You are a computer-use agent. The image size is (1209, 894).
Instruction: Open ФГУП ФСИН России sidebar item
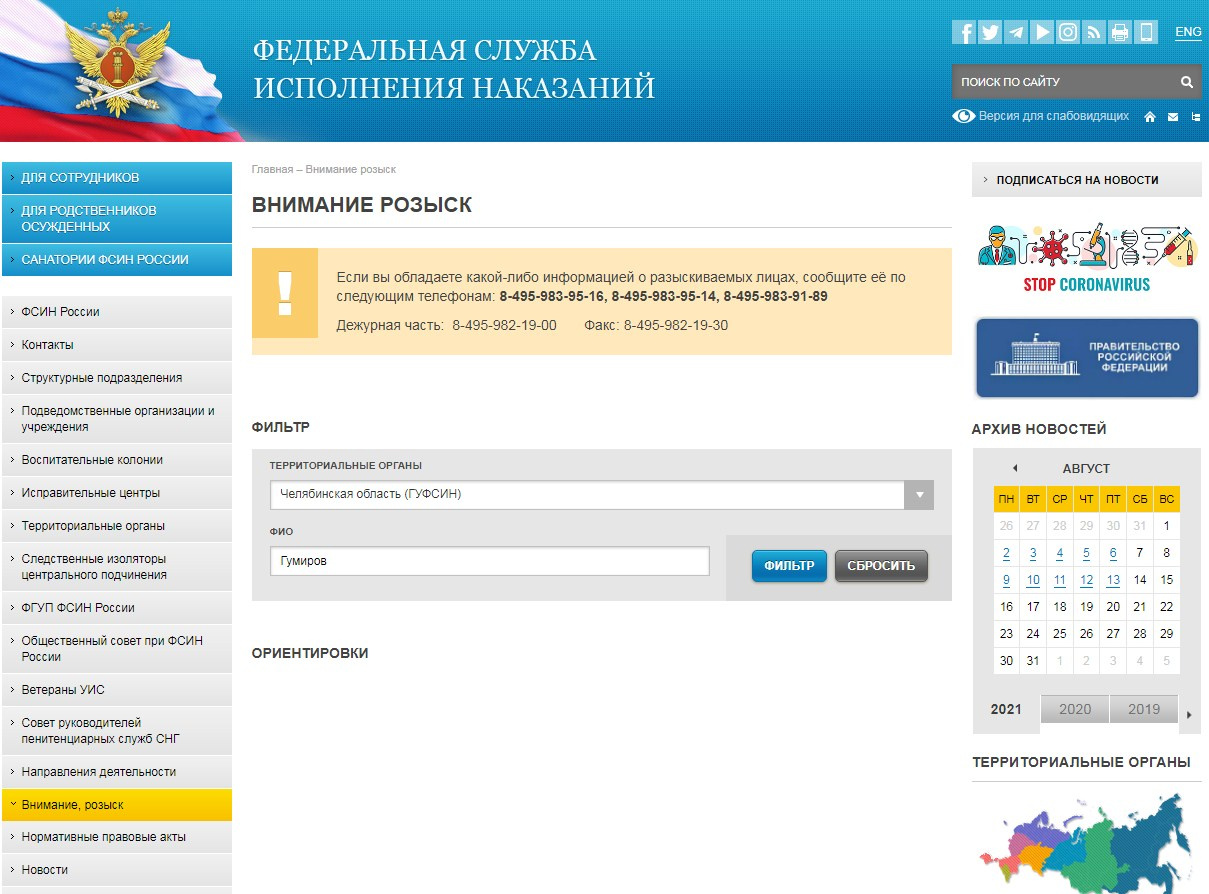(x=116, y=608)
